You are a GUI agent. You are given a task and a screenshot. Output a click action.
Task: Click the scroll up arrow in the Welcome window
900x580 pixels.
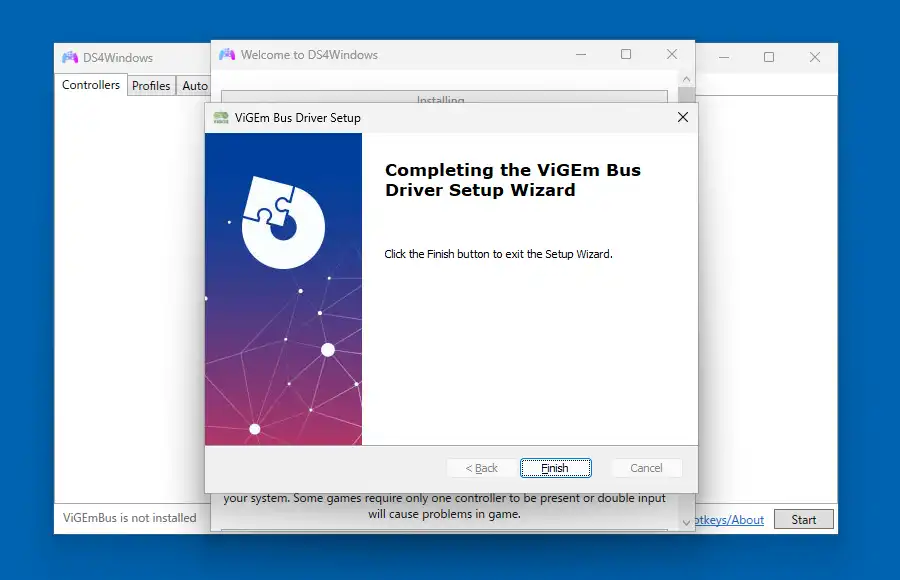coord(686,79)
